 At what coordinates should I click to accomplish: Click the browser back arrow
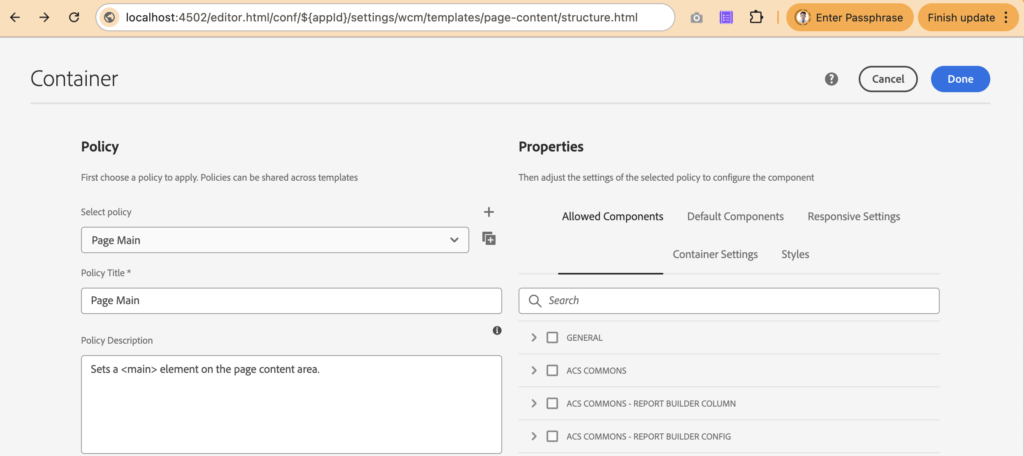tap(15, 18)
